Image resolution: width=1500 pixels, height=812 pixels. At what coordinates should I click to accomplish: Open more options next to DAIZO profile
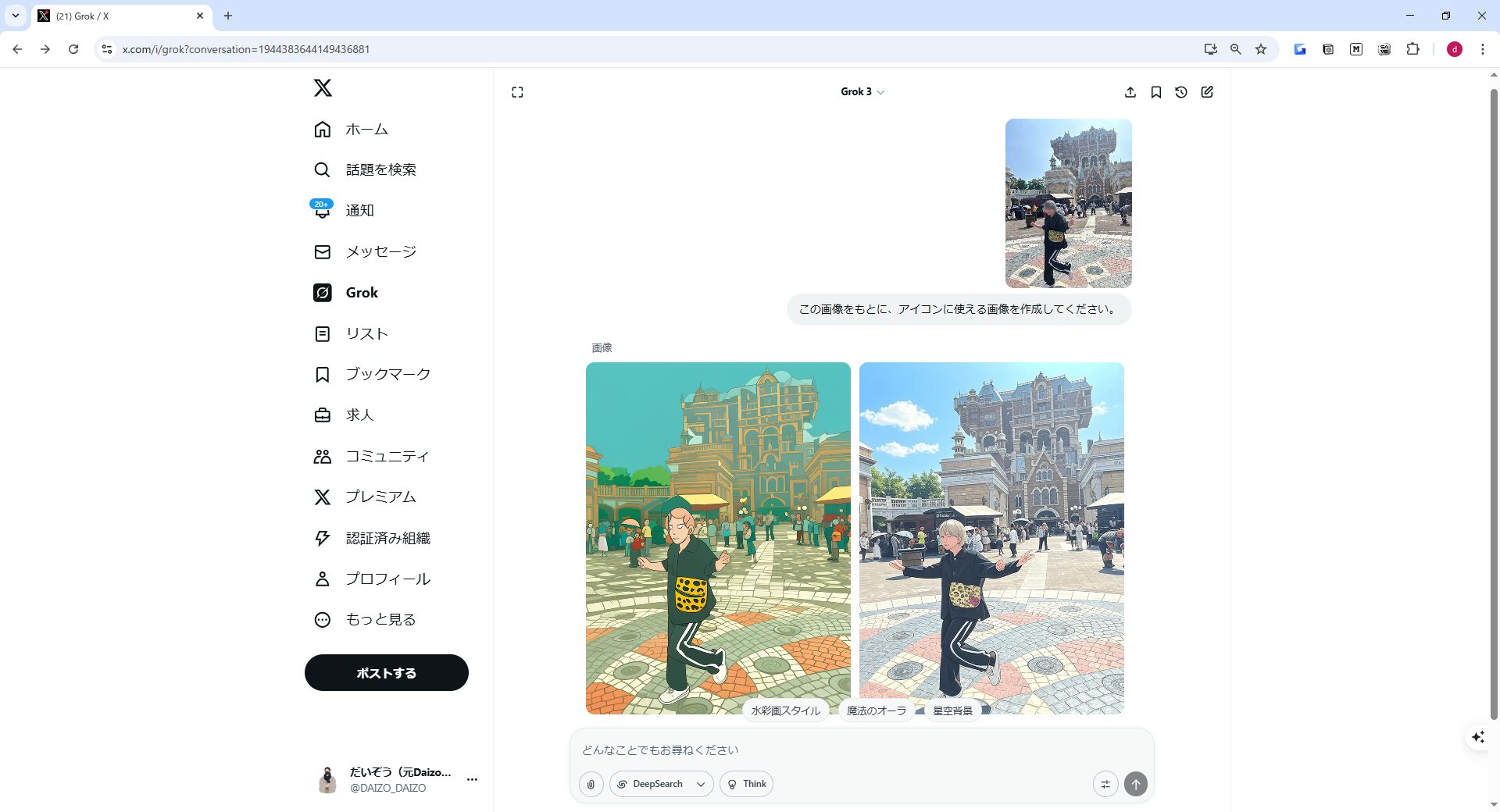coord(472,779)
